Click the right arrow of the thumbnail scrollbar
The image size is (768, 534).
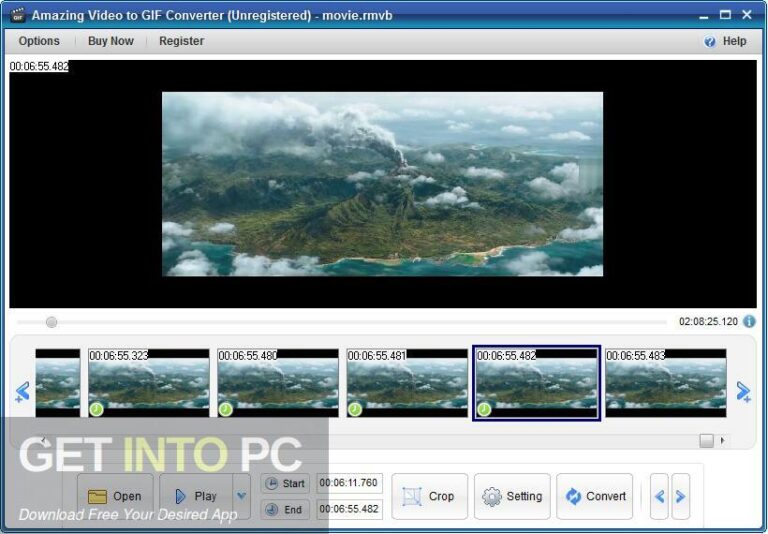(722, 440)
